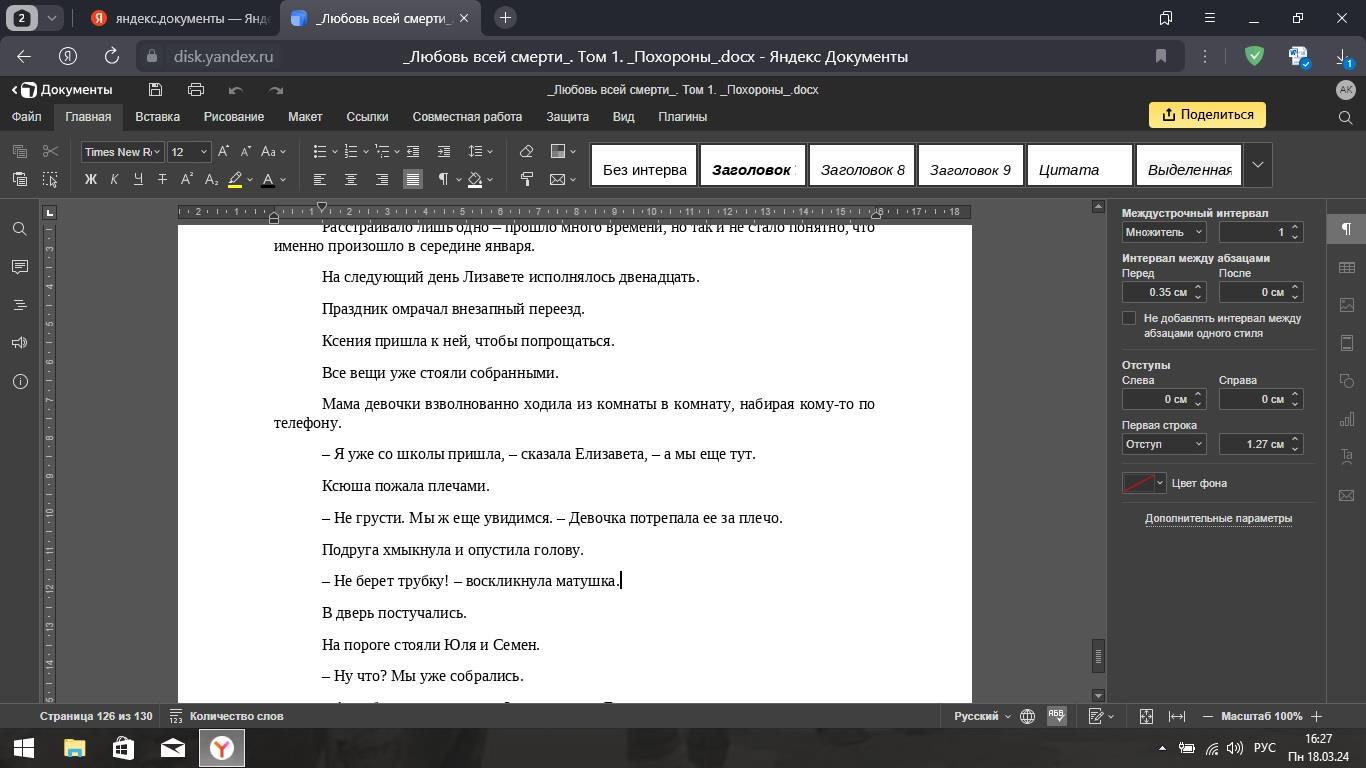The image size is (1366, 768).
Task: Open the comments panel in left sidebar
Action: (19, 267)
